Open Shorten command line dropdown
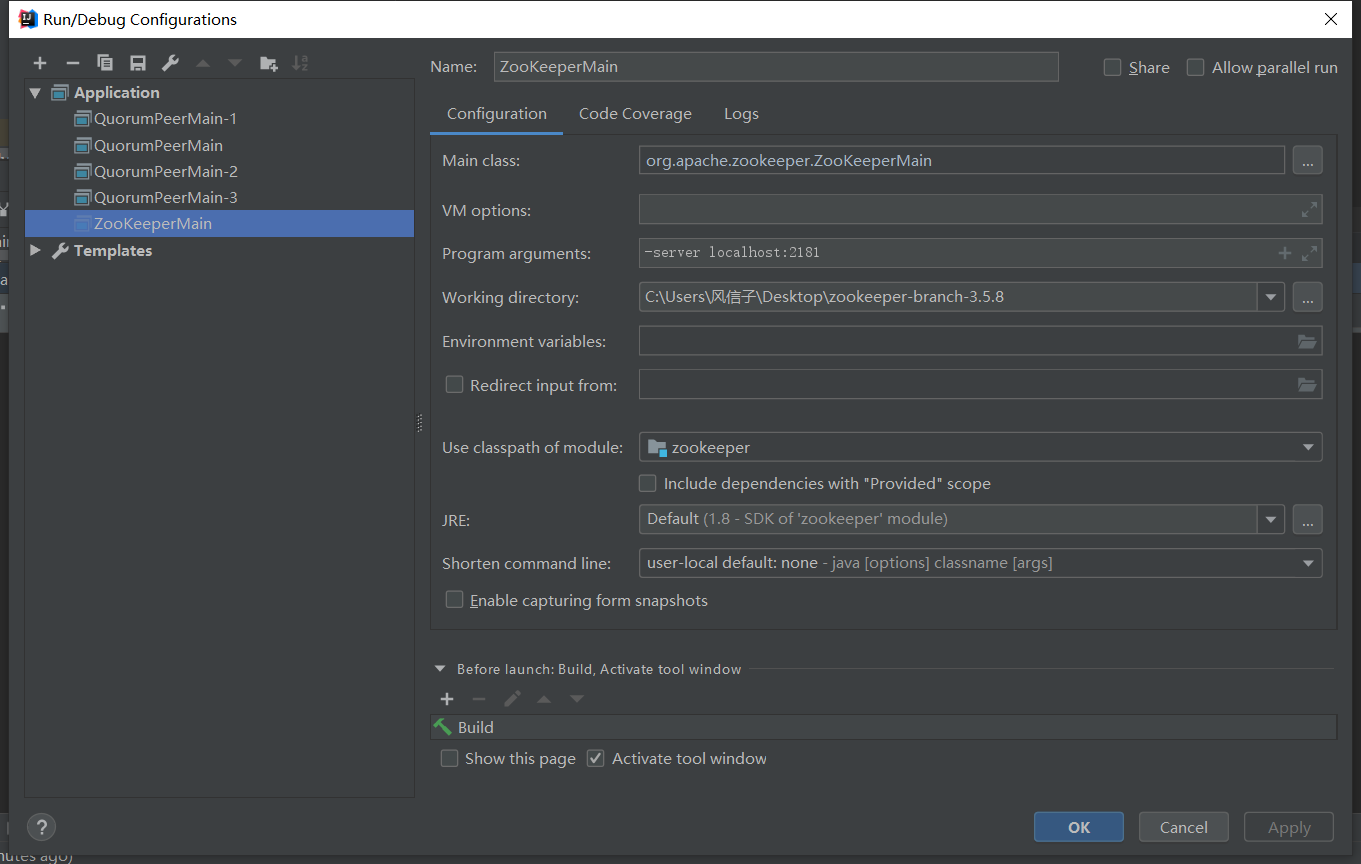 [x=1308, y=563]
